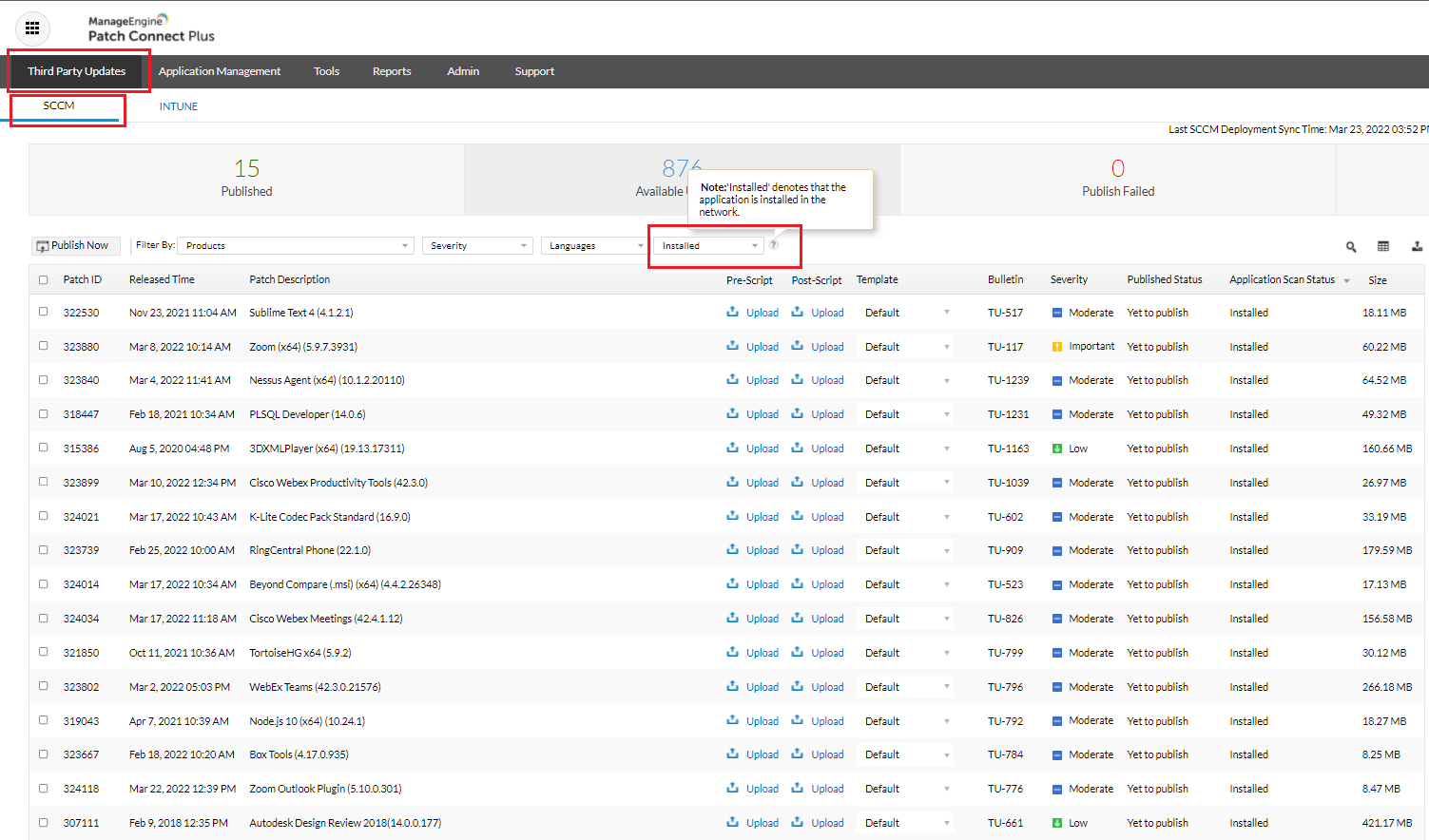Viewport: 1429px width, 840px height.
Task: Select the 3DXMLPlayer row checkbox
Action: pos(43,448)
